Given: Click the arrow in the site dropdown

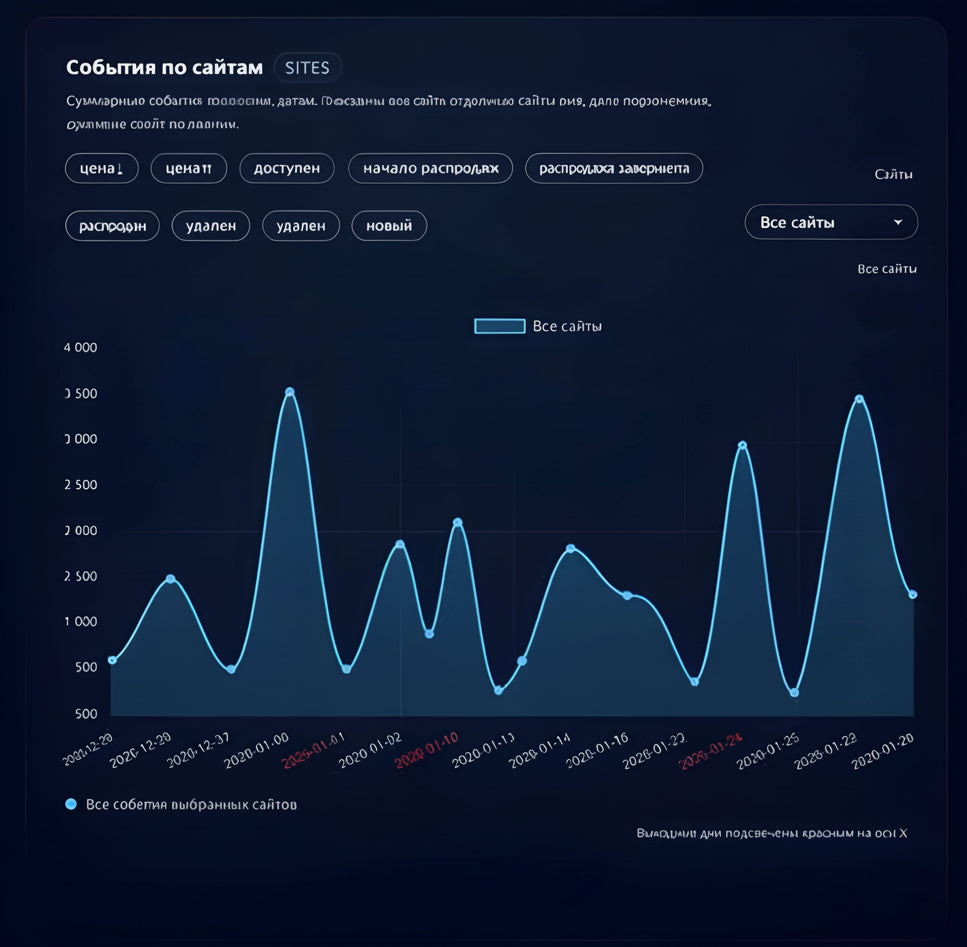Looking at the screenshot, I should coord(898,222).
